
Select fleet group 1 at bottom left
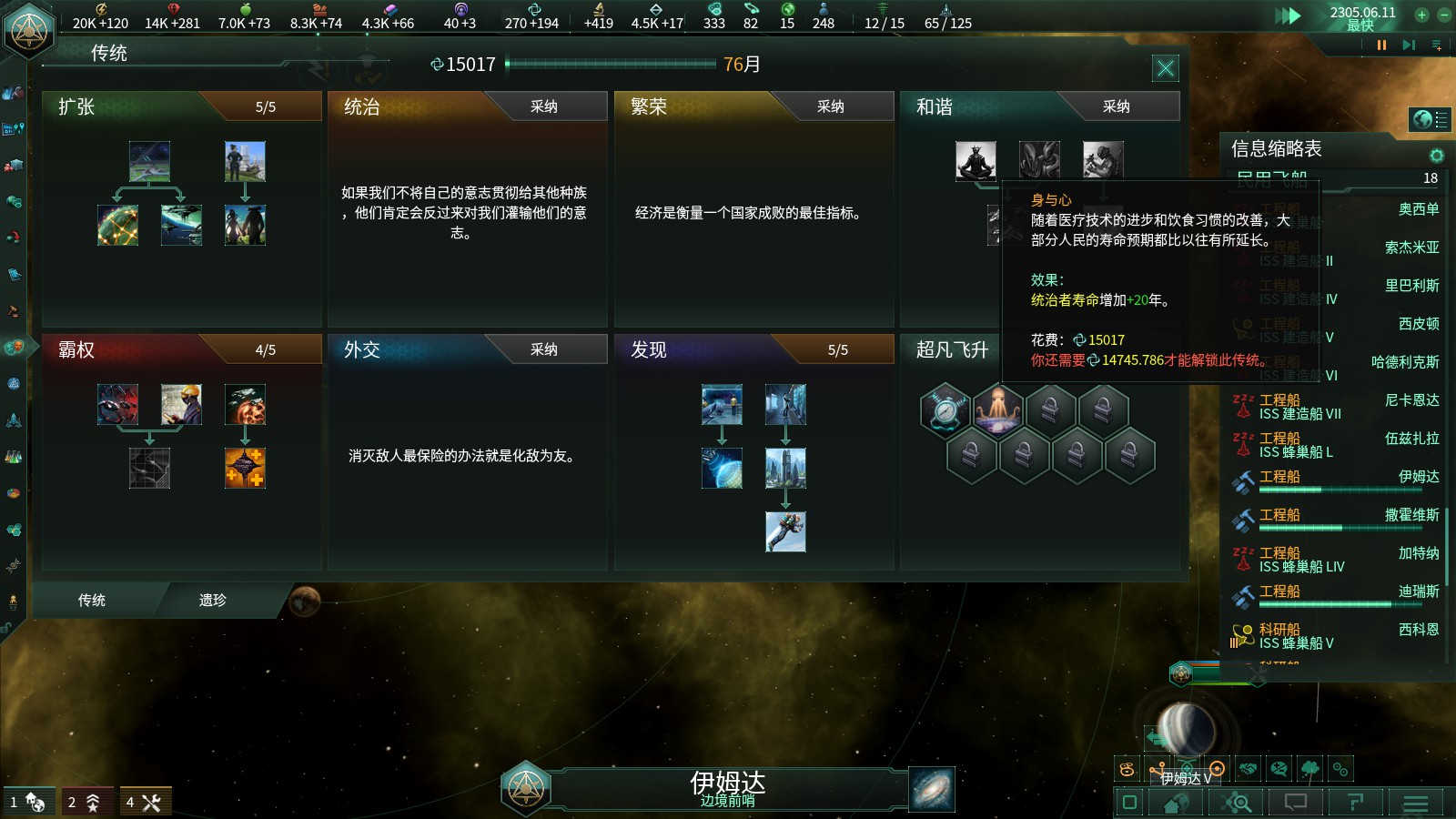click(28, 802)
